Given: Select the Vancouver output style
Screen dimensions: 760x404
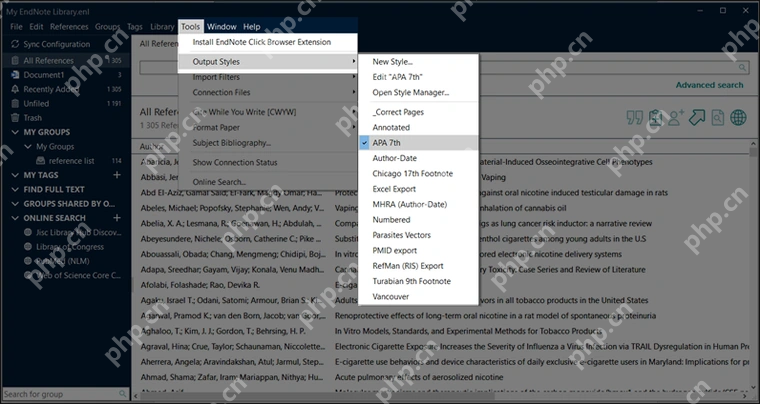Looking at the screenshot, I should pos(418,296).
